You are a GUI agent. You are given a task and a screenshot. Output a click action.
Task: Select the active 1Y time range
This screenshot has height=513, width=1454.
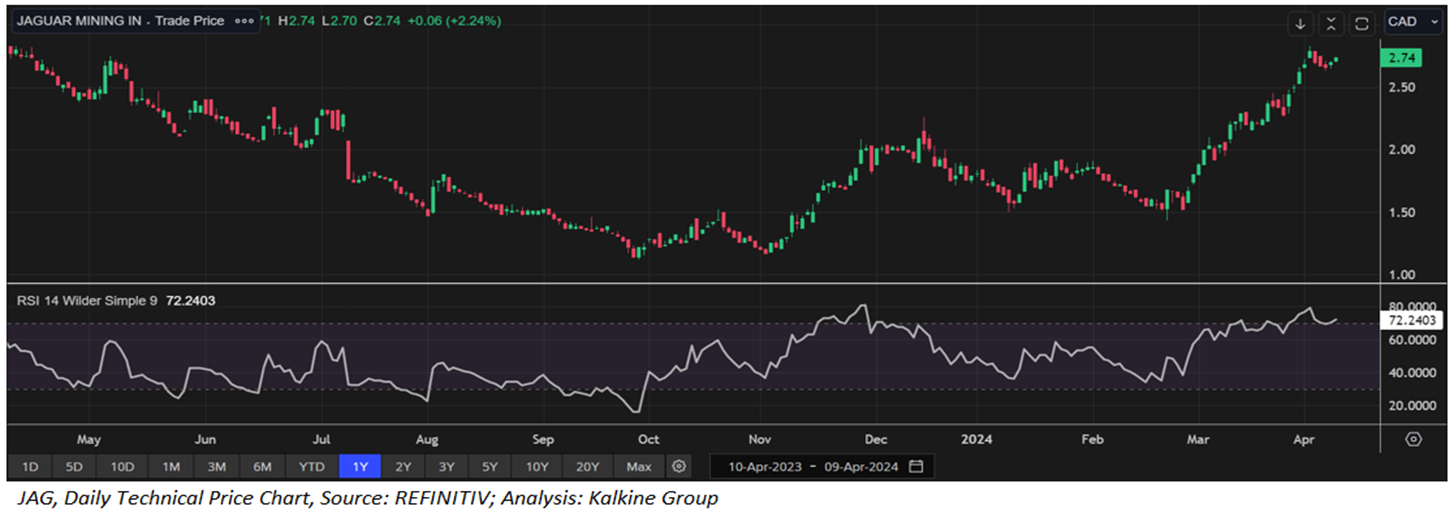point(359,466)
